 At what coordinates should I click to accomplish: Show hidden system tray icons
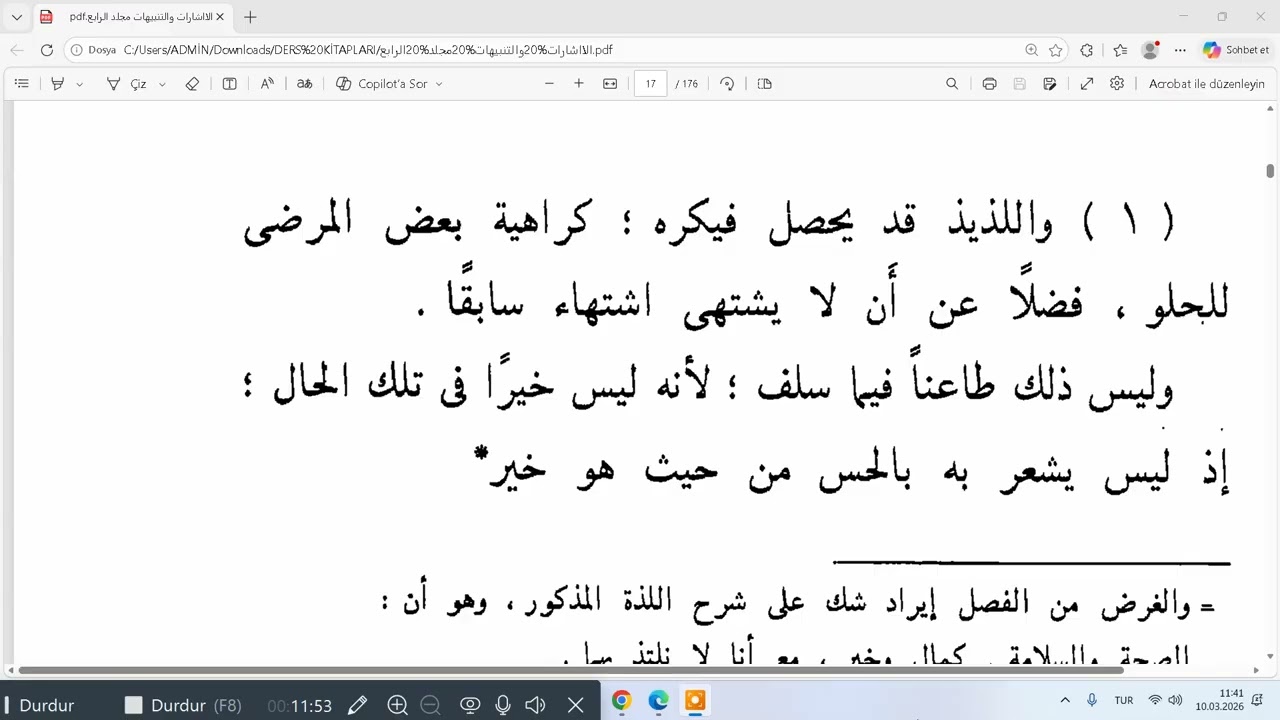(1065, 701)
